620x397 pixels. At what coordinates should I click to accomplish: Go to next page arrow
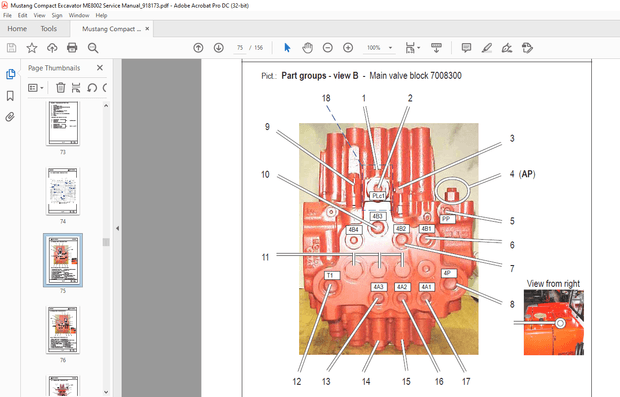[218, 48]
